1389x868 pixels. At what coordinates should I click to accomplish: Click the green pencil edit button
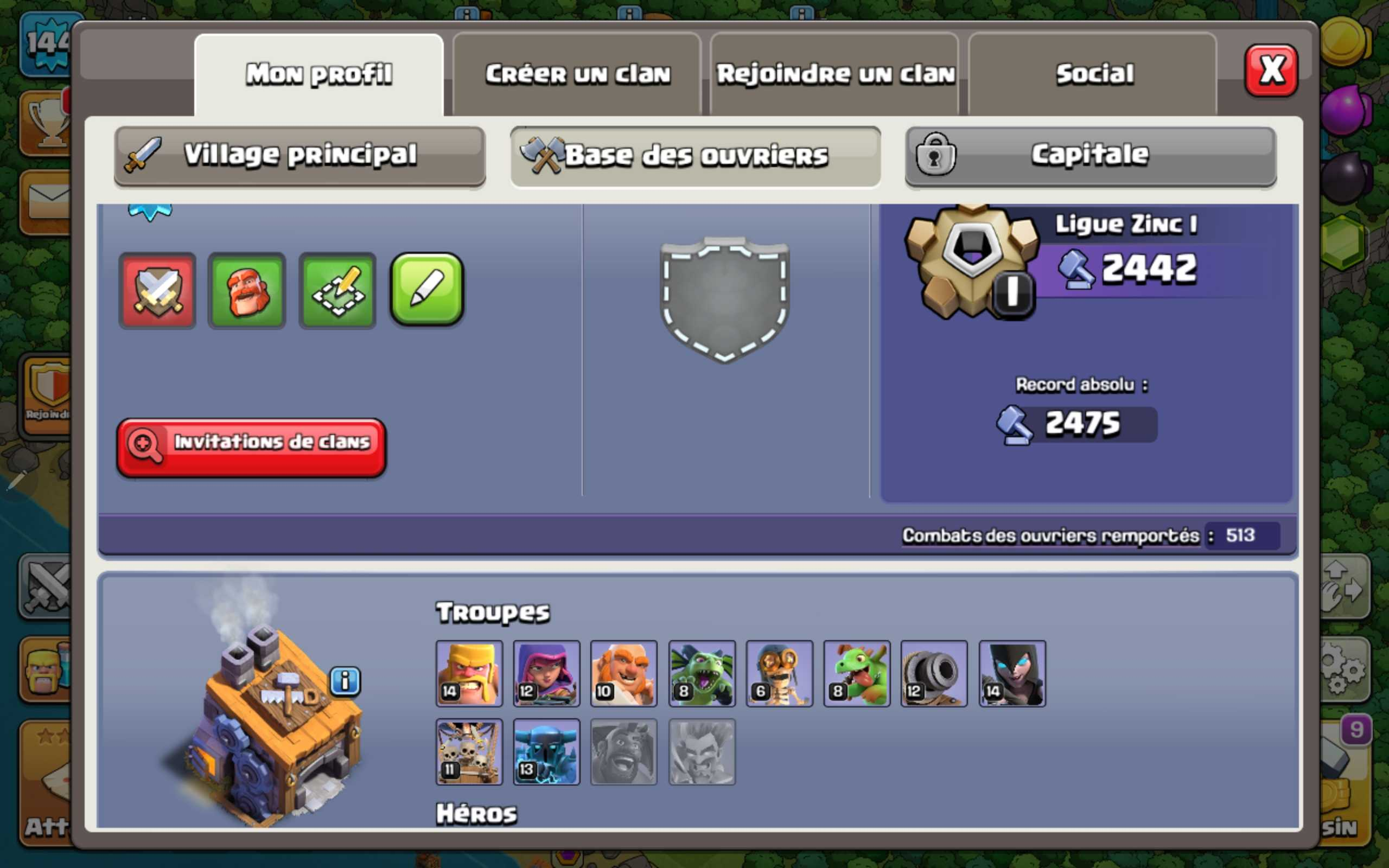pos(427,289)
